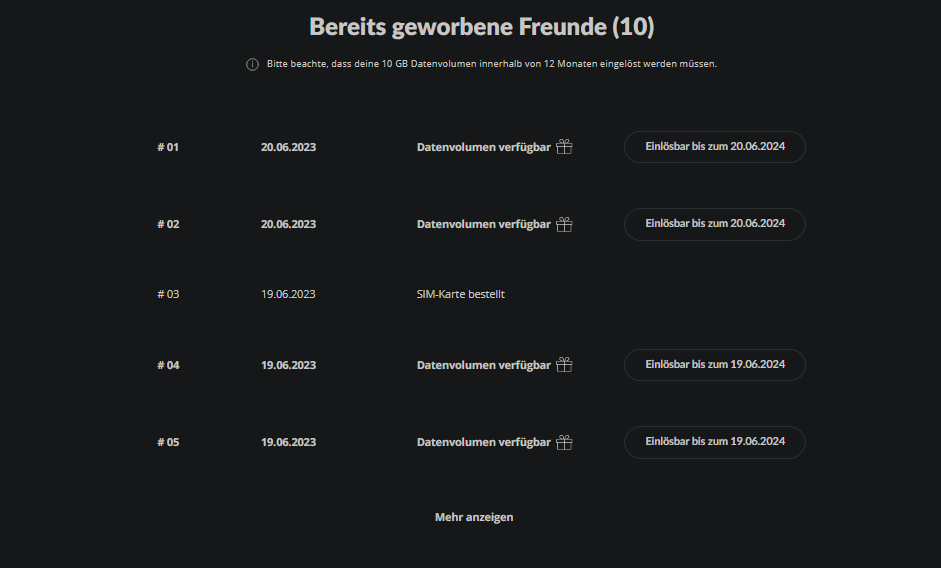The width and height of the screenshot is (941, 568).
Task: Click the # 01 entry number
Action: [168, 147]
